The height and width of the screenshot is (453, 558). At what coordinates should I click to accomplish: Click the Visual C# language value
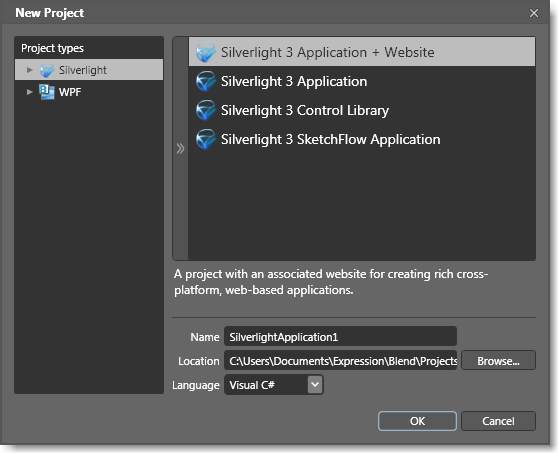point(252,385)
